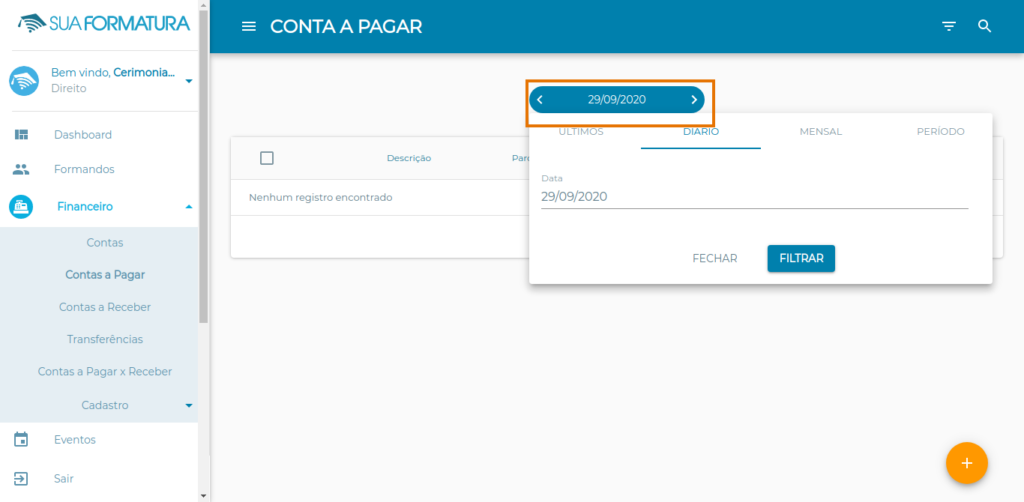Advance to next date with right arrow
Screen dimensions: 1024x502
(x=694, y=100)
